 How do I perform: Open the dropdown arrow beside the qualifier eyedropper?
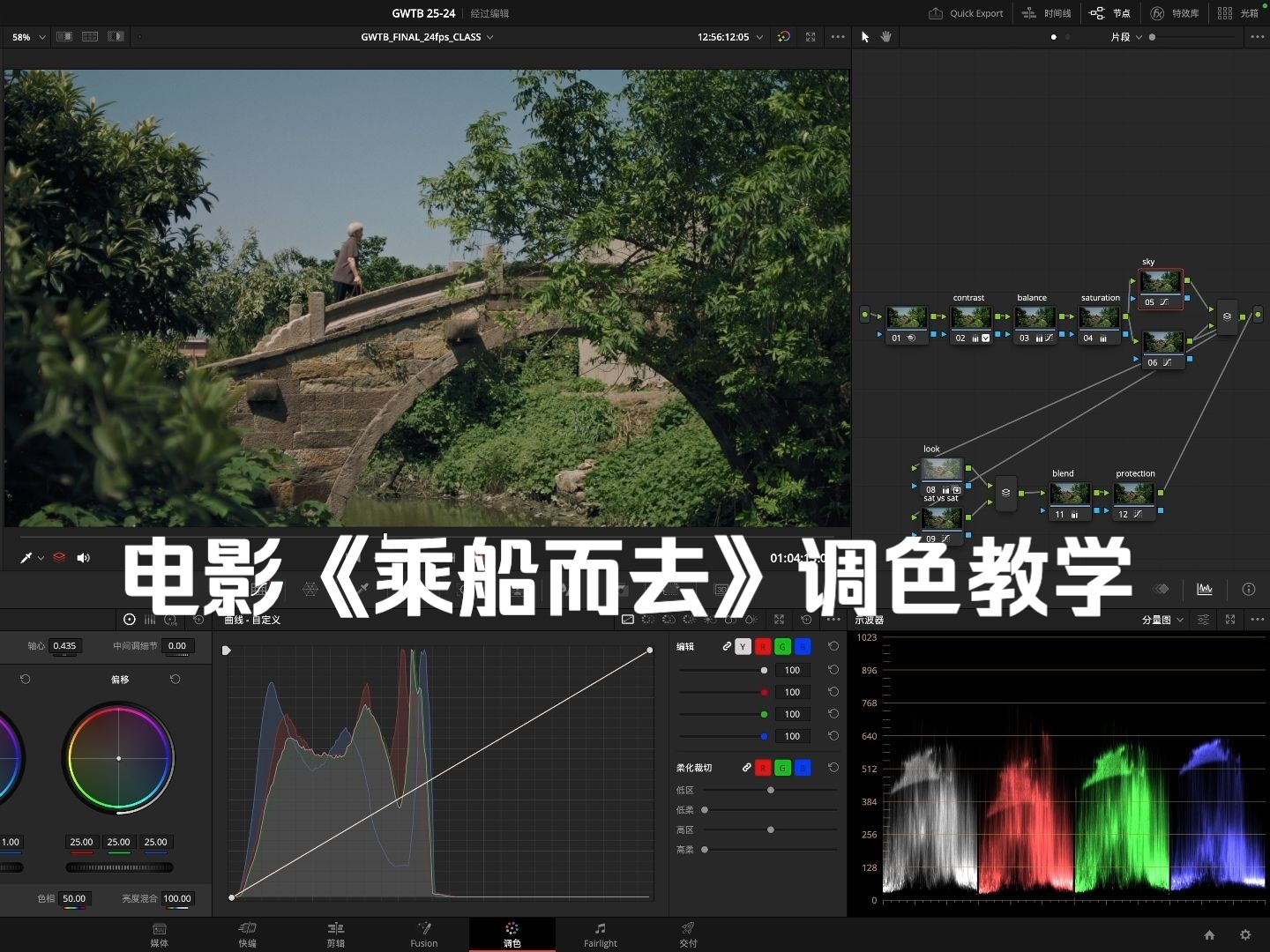coord(41,558)
